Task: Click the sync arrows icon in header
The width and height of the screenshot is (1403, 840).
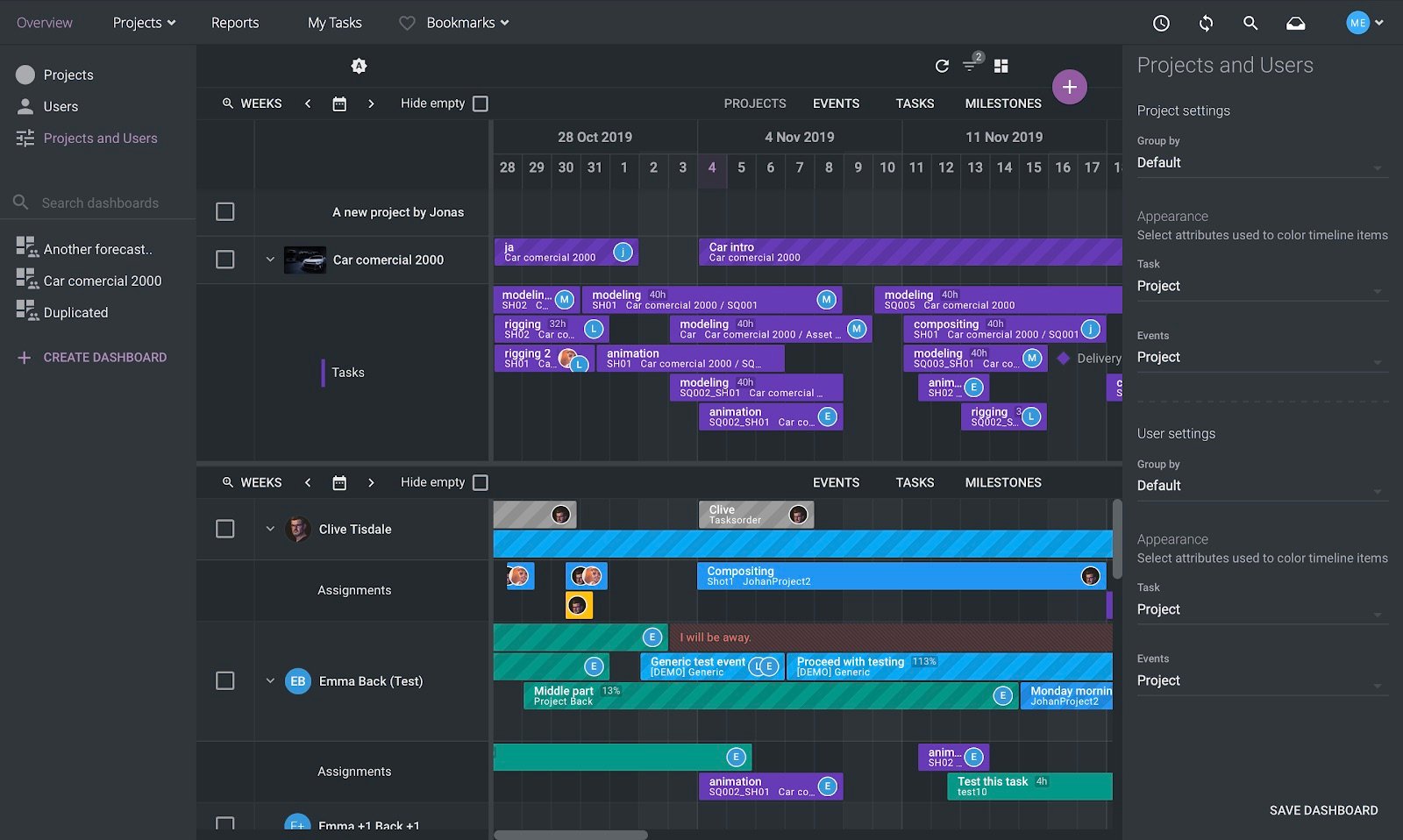Action: click(x=1206, y=24)
